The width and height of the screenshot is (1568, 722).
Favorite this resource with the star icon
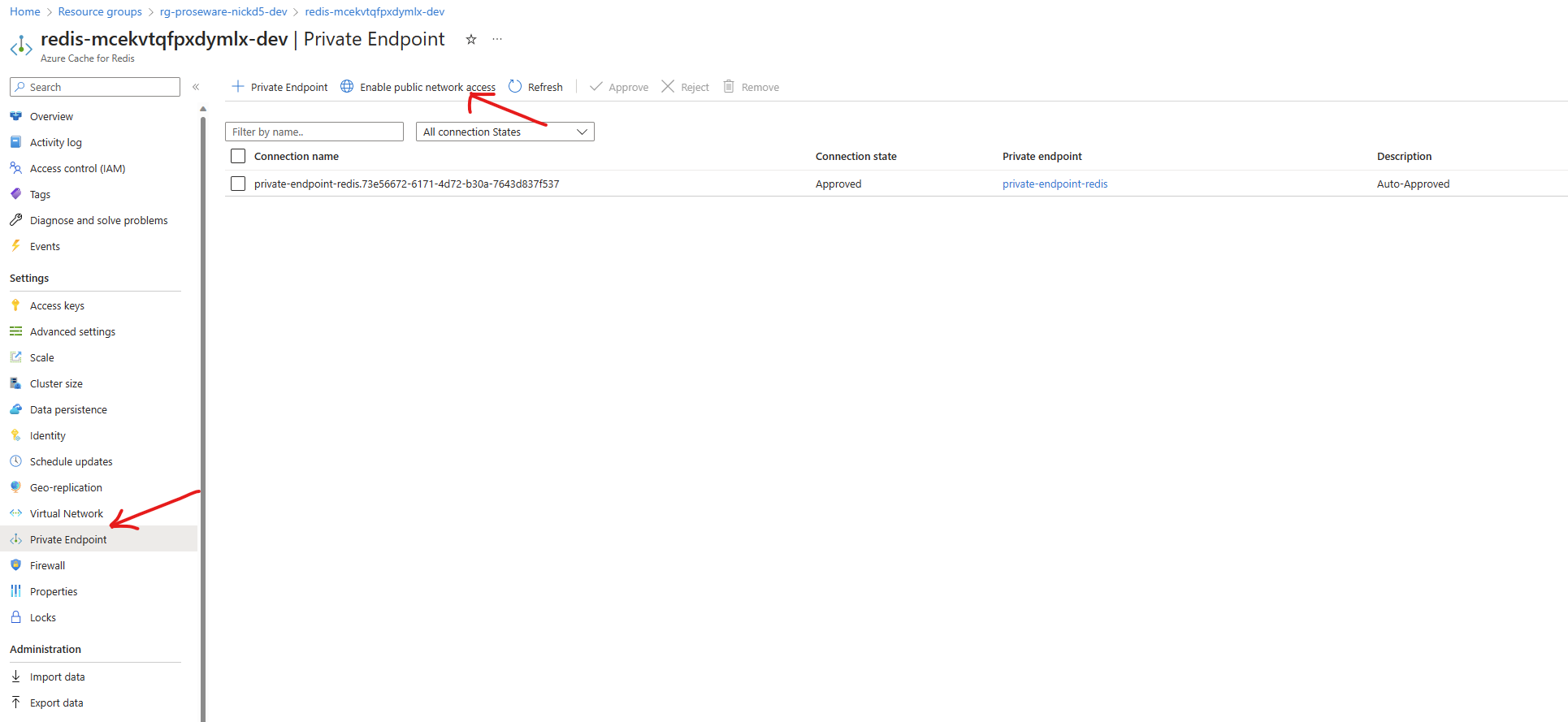470,39
